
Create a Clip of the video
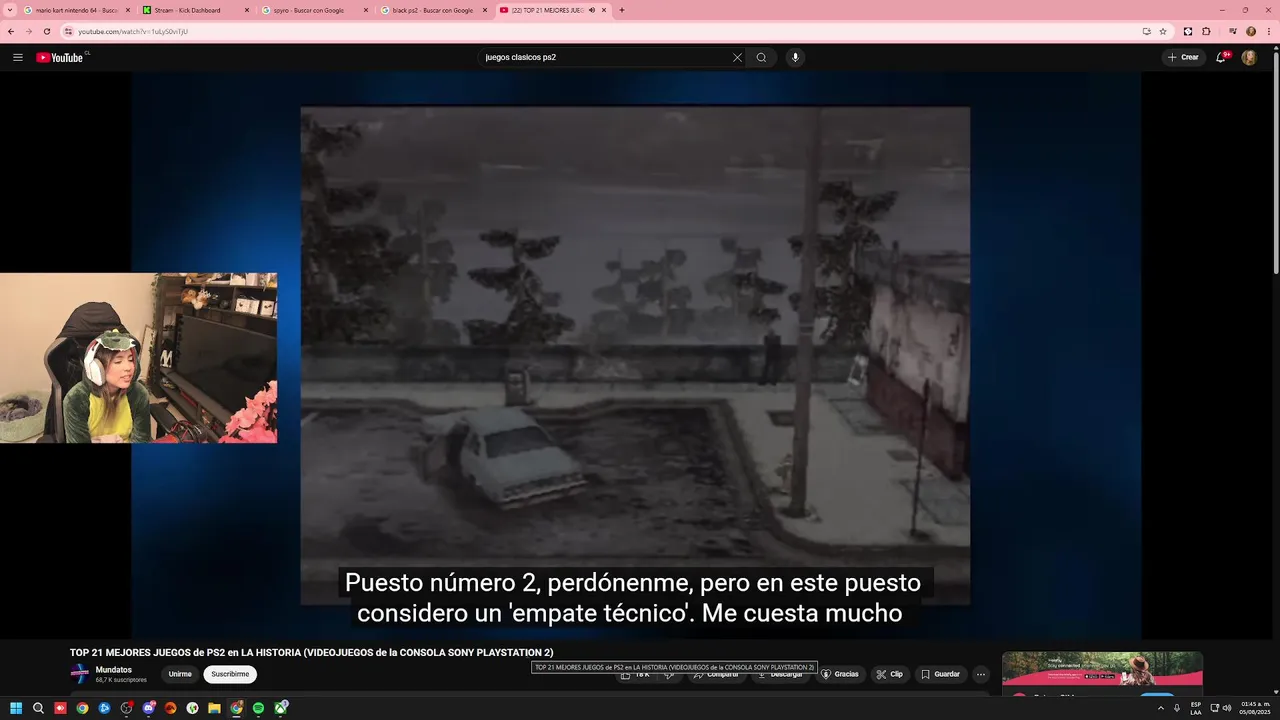pyautogui.click(x=889, y=674)
